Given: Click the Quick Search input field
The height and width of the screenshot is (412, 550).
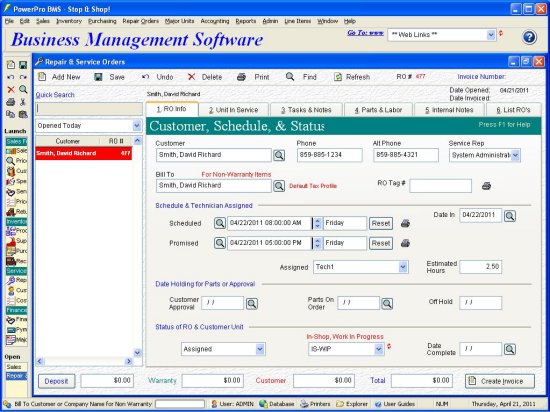Looking at the screenshot, I should click(x=89, y=109).
